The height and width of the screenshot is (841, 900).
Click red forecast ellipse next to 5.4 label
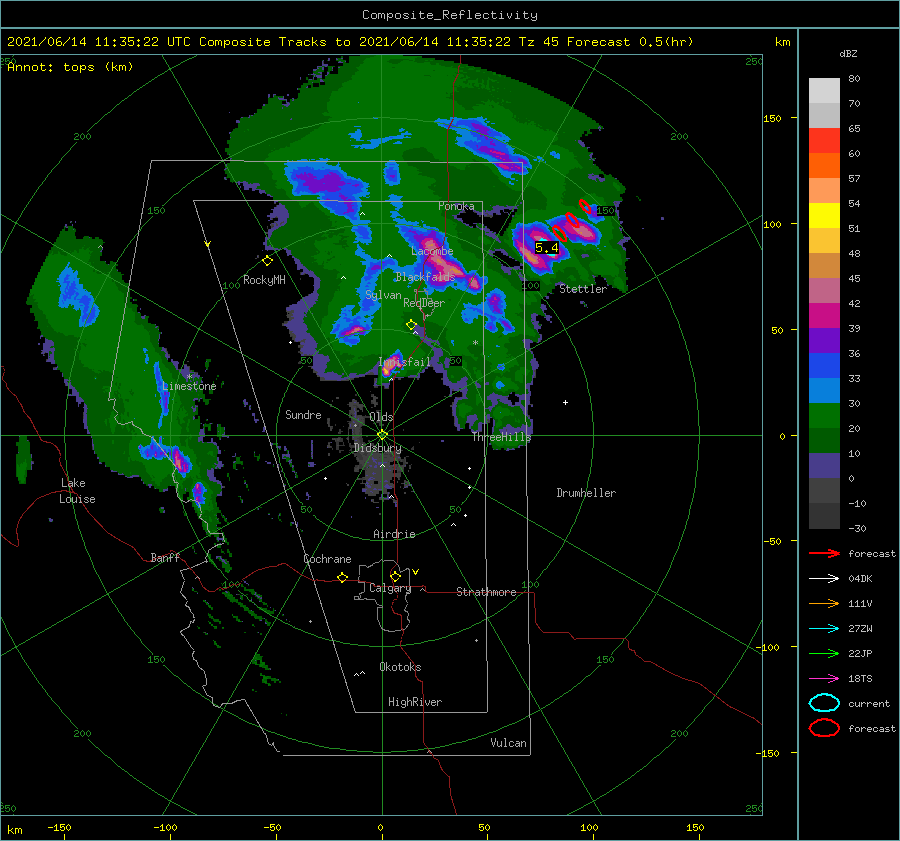pos(559,233)
